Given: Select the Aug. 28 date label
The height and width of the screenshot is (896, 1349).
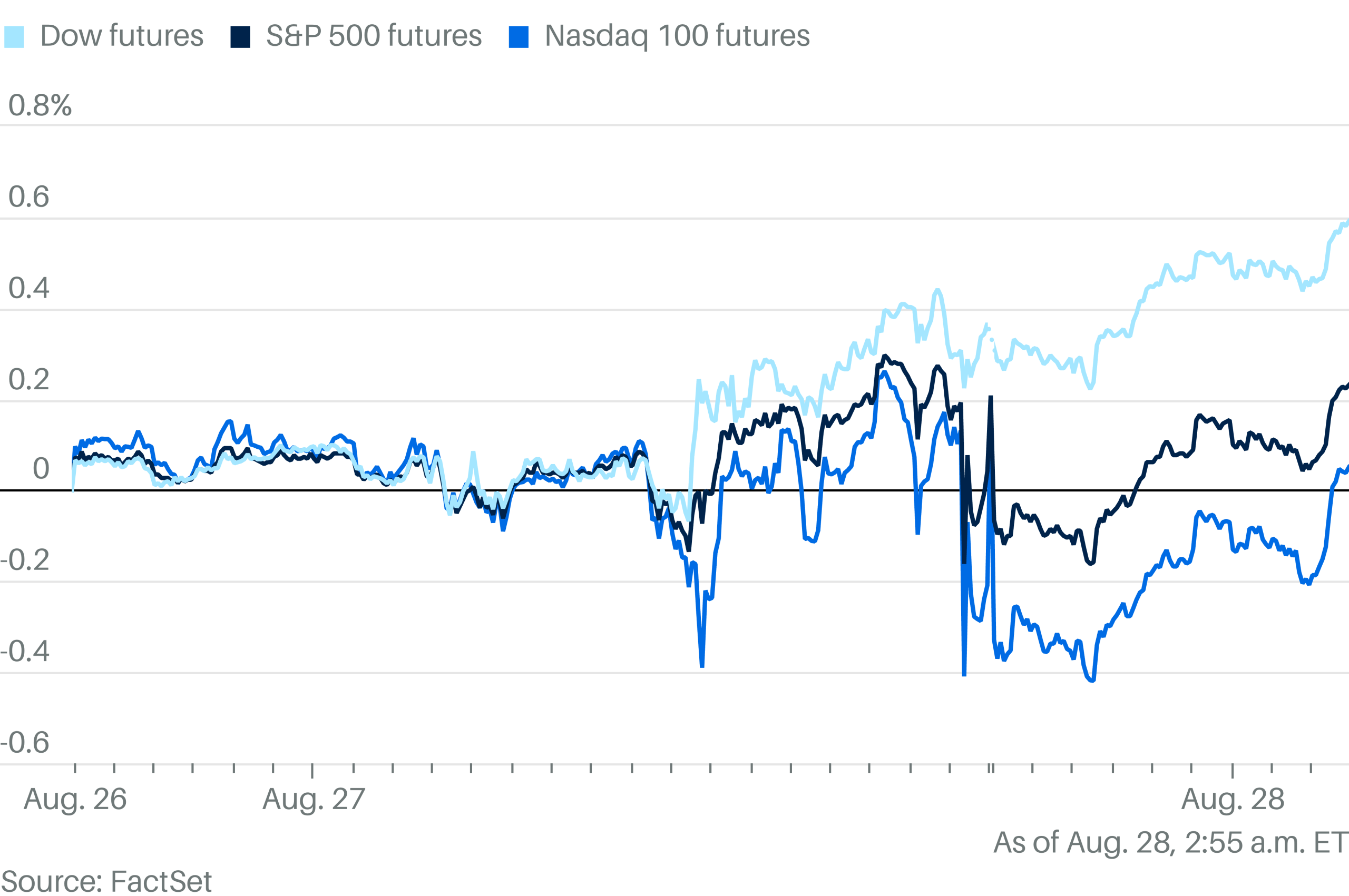Looking at the screenshot, I should (1233, 799).
